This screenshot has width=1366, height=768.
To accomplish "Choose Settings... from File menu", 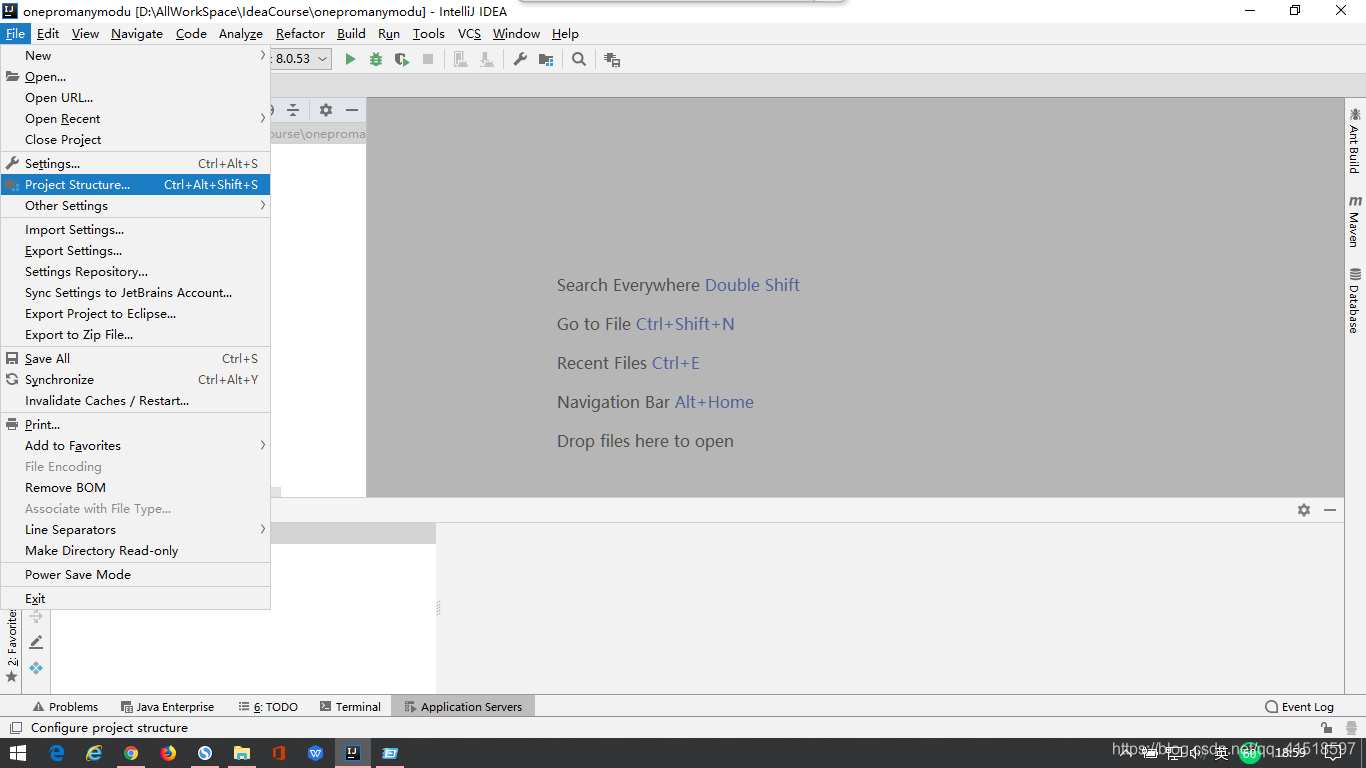I will 135,164.
